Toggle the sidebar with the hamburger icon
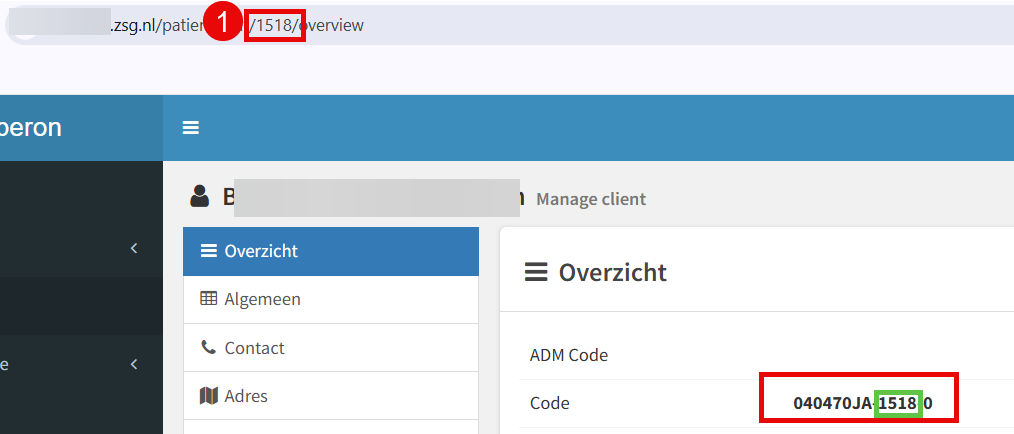The height and width of the screenshot is (434, 1014). (x=190, y=127)
